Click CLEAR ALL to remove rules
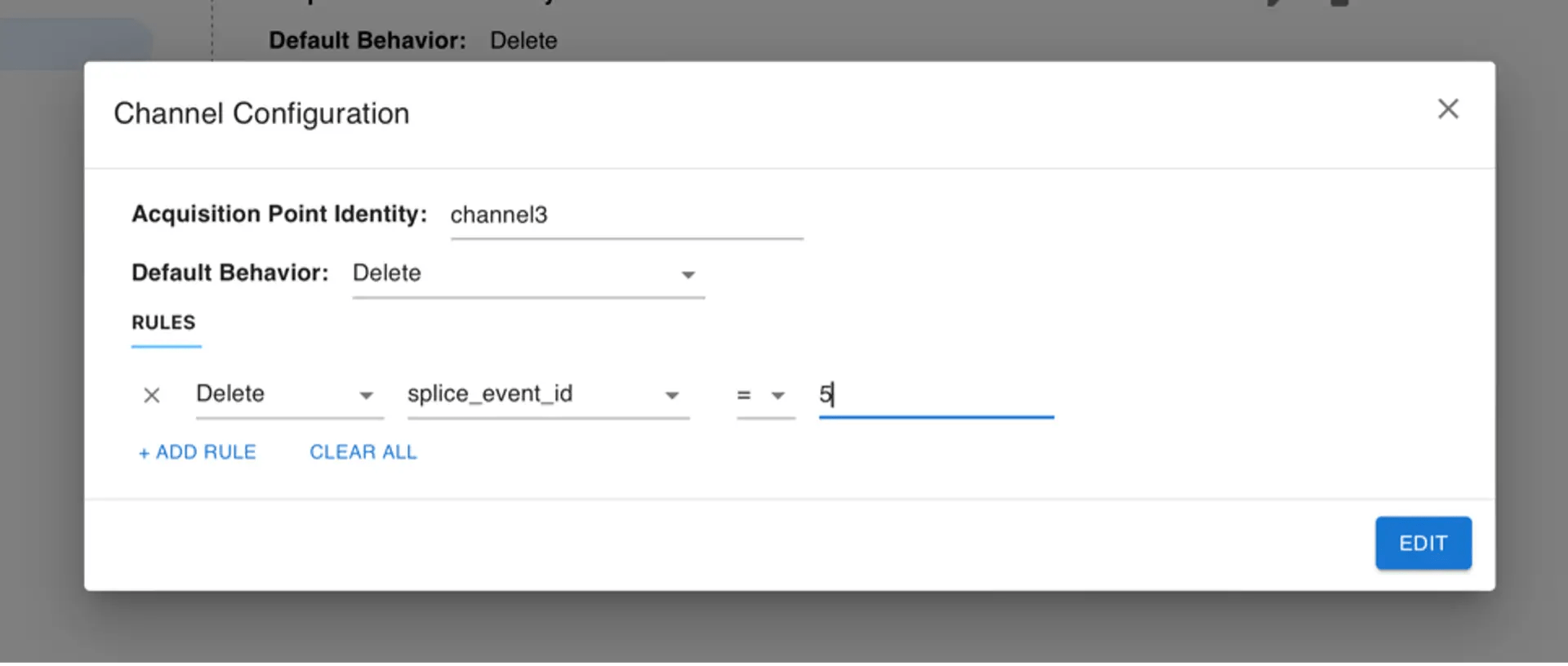Image resolution: width=1568 pixels, height=666 pixels. point(363,452)
